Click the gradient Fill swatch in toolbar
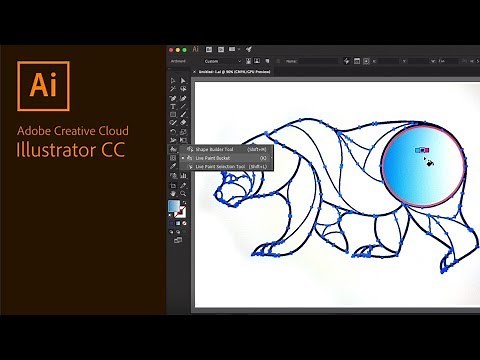This screenshot has width=480, height=360. pos(174,206)
